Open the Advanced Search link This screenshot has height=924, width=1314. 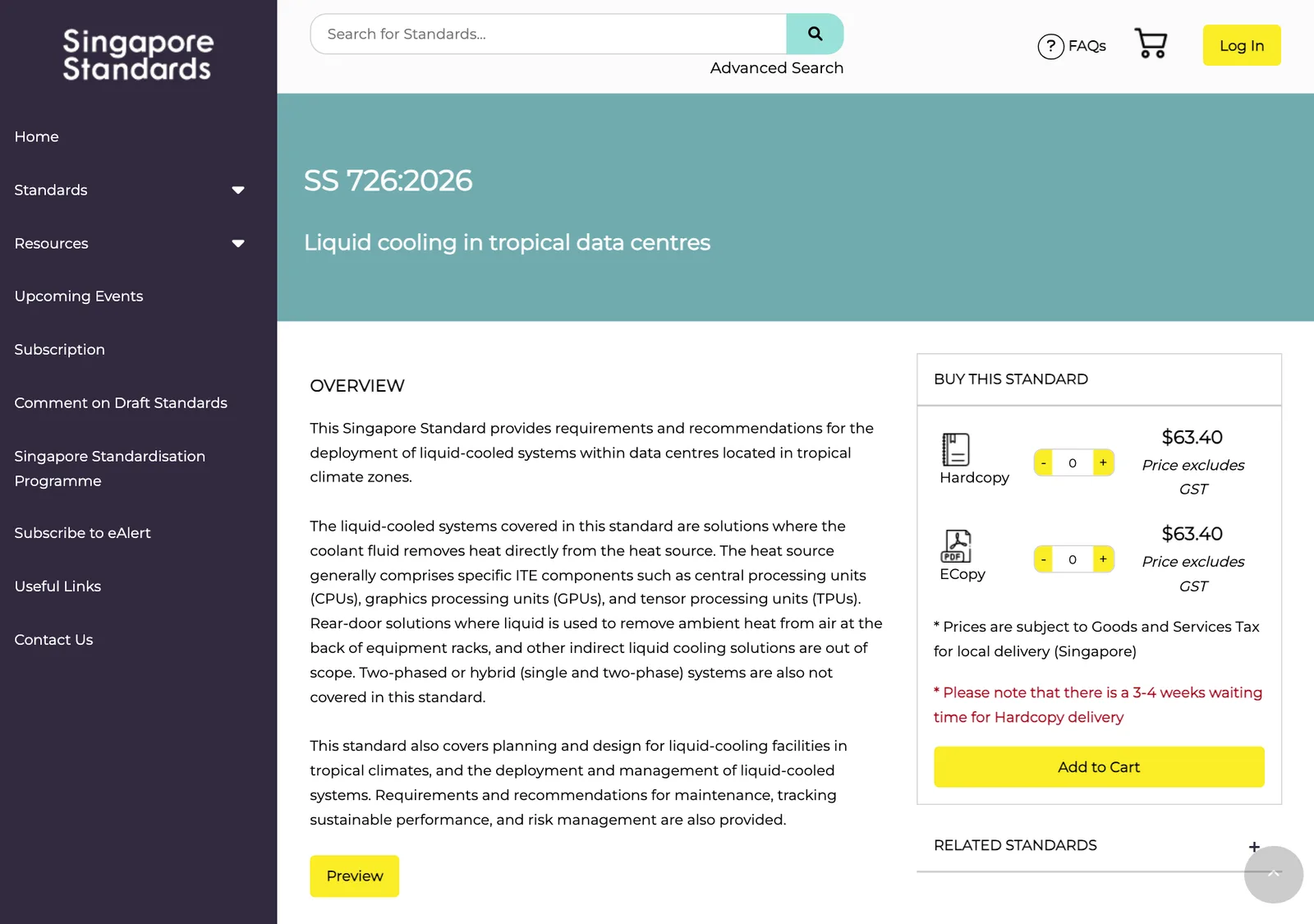777,68
